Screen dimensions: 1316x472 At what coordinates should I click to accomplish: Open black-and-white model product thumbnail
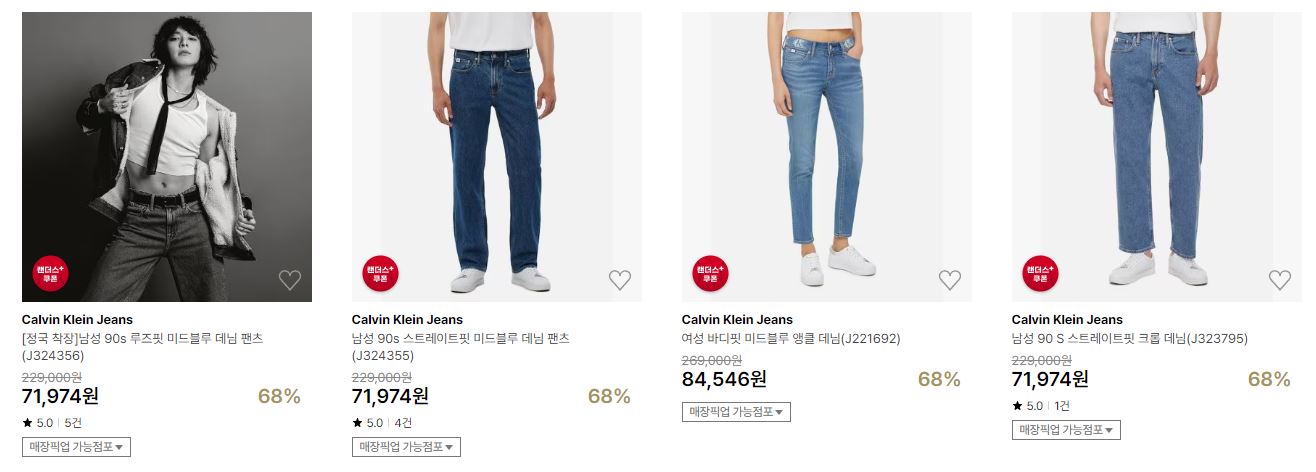pos(167,157)
